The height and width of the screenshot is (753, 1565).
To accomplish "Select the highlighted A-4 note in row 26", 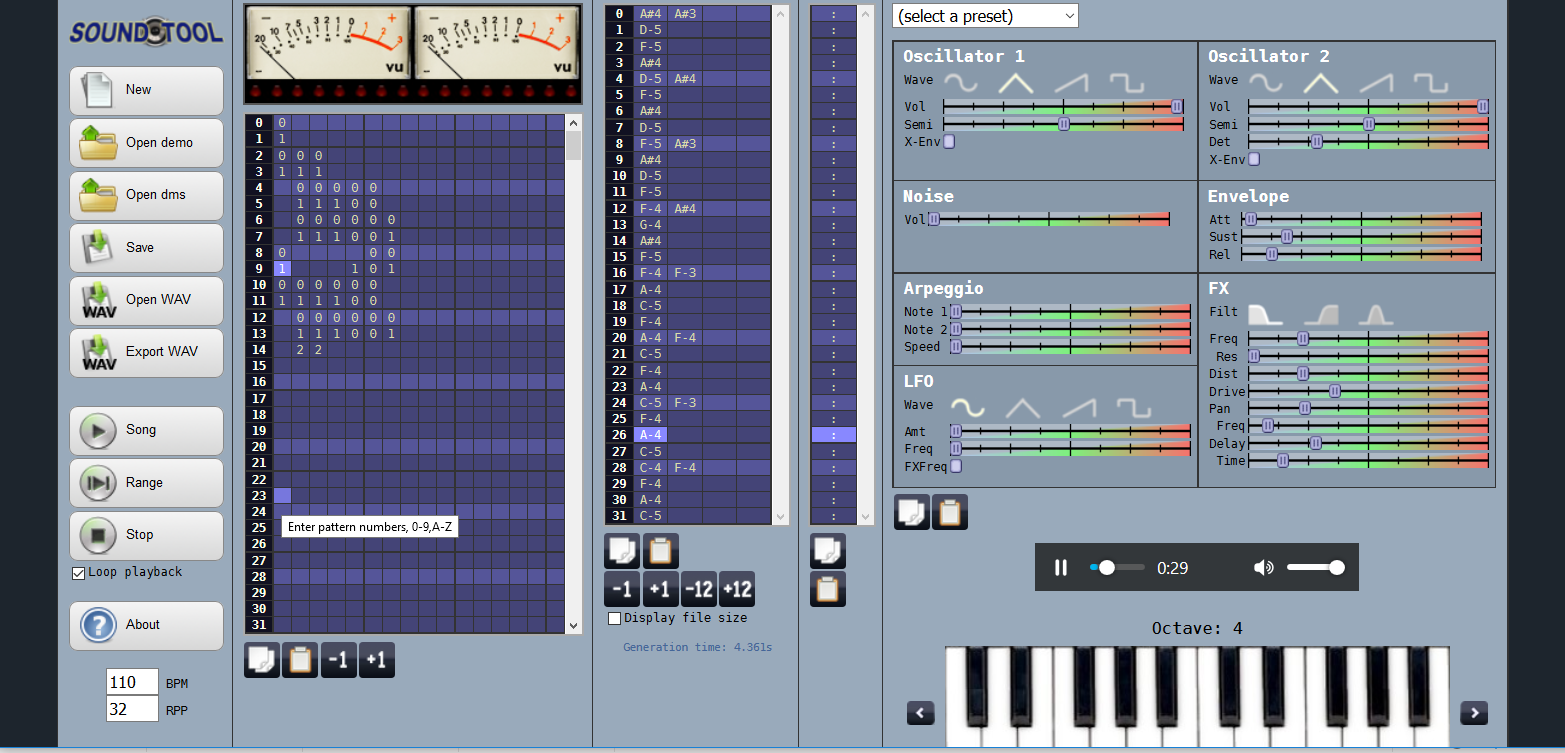I will pyautogui.click(x=650, y=435).
